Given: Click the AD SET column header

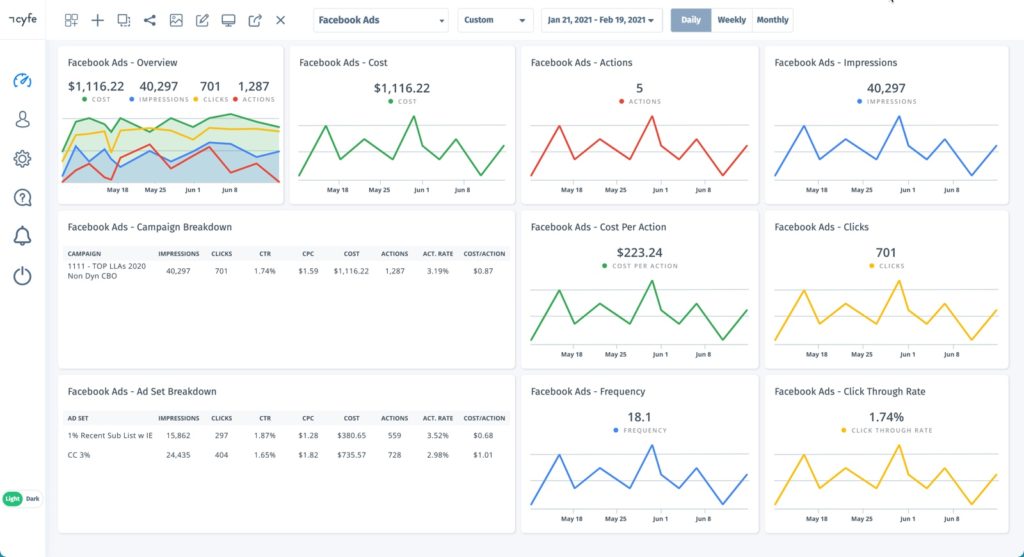Looking at the screenshot, I should [x=78, y=418].
